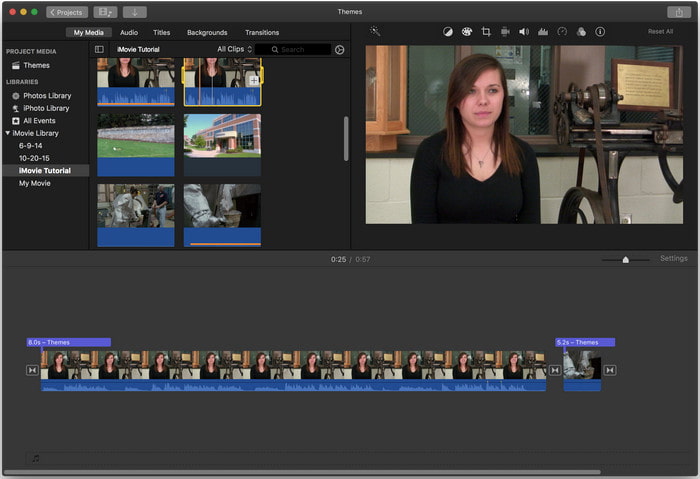700x479 pixels.
Task: Open the Color Balance tool
Action: 448,32
